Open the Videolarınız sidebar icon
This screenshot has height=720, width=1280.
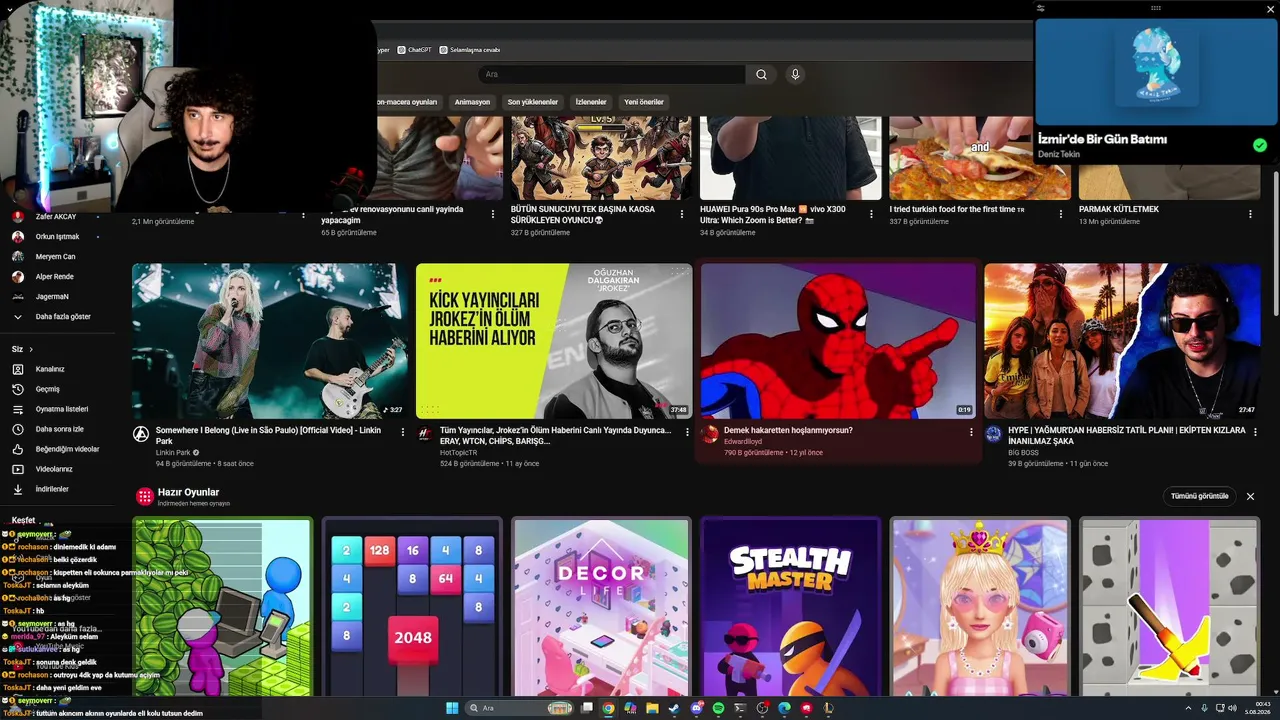point(17,469)
